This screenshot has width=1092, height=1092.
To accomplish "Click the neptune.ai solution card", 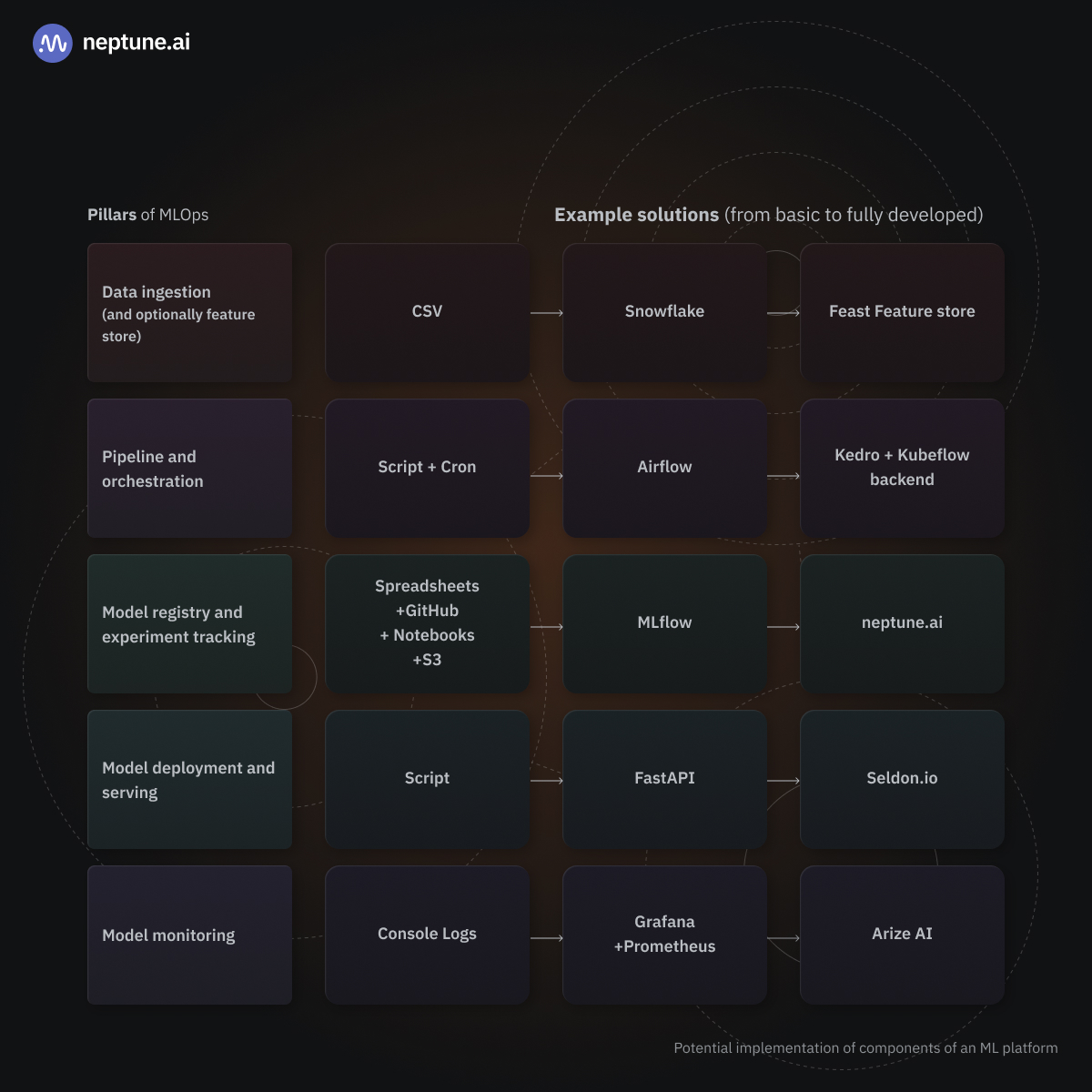I will (x=902, y=623).
